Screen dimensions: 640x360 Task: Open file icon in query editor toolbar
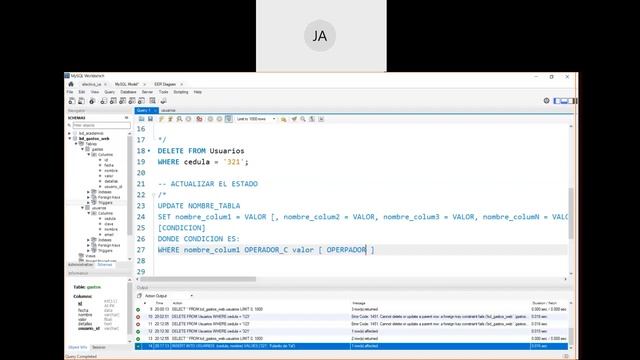click(x=141, y=119)
